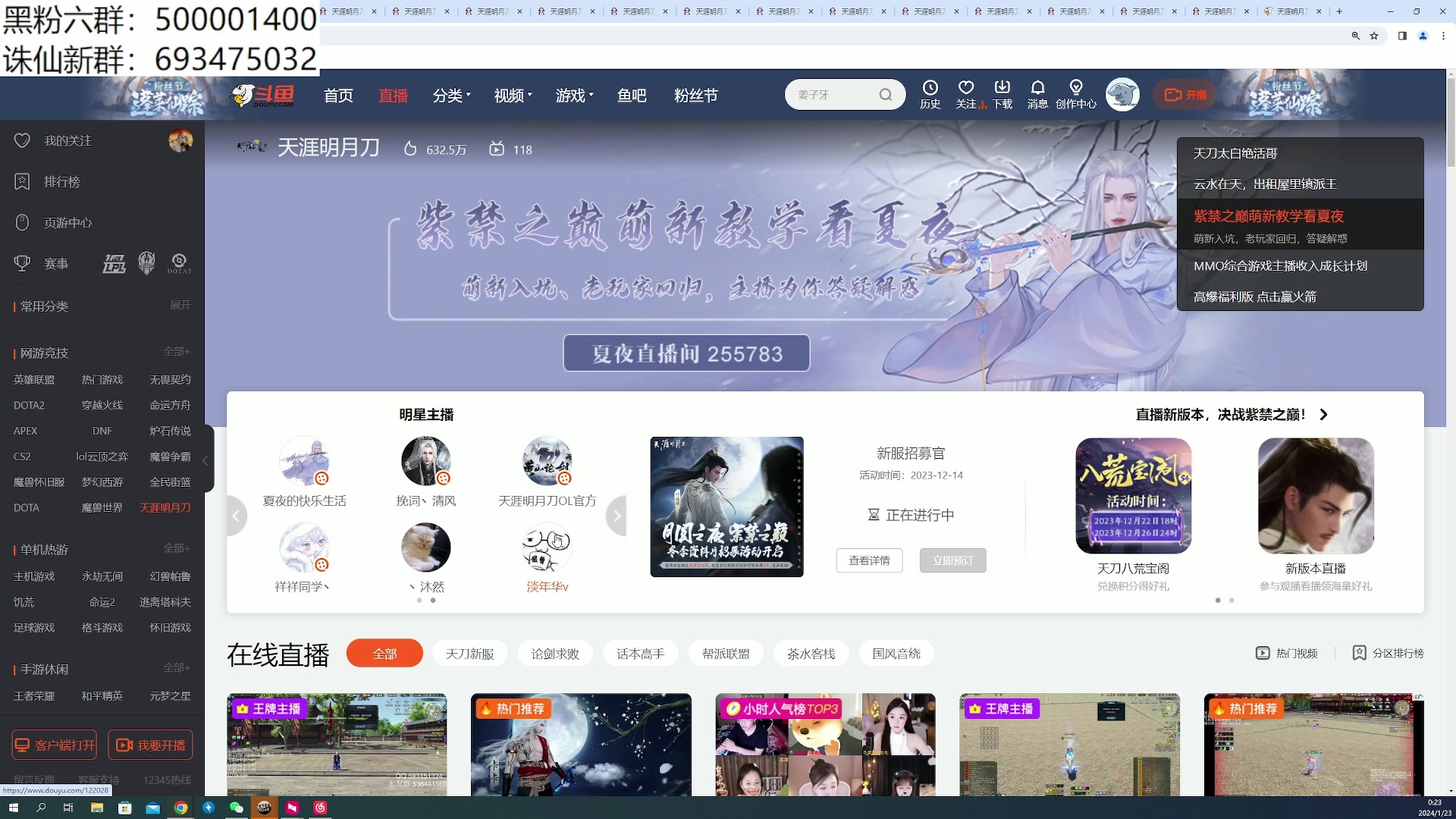Toggle the bookmark star in the address bar
The height and width of the screenshot is (819, 1456).
point(1374,36)
